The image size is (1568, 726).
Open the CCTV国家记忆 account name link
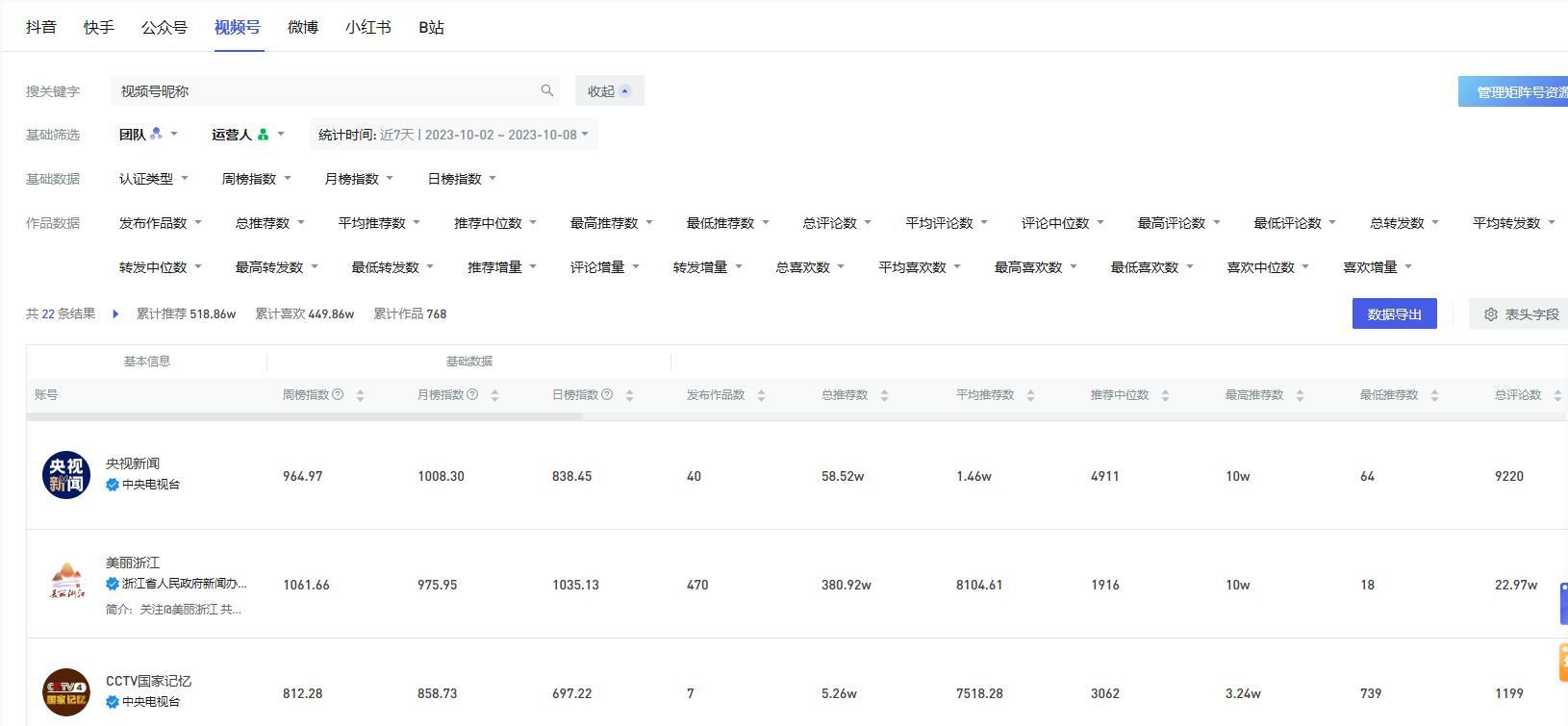(149, 681)
